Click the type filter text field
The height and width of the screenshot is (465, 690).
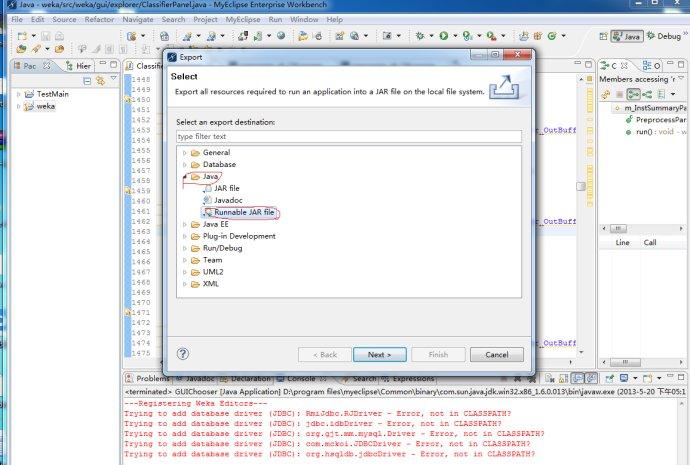349,137
